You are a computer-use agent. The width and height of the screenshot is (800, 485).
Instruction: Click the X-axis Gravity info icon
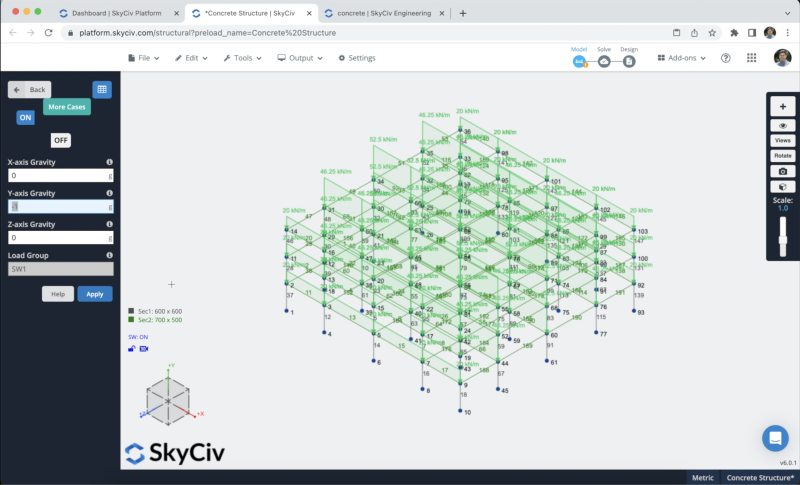pos(109,162)
